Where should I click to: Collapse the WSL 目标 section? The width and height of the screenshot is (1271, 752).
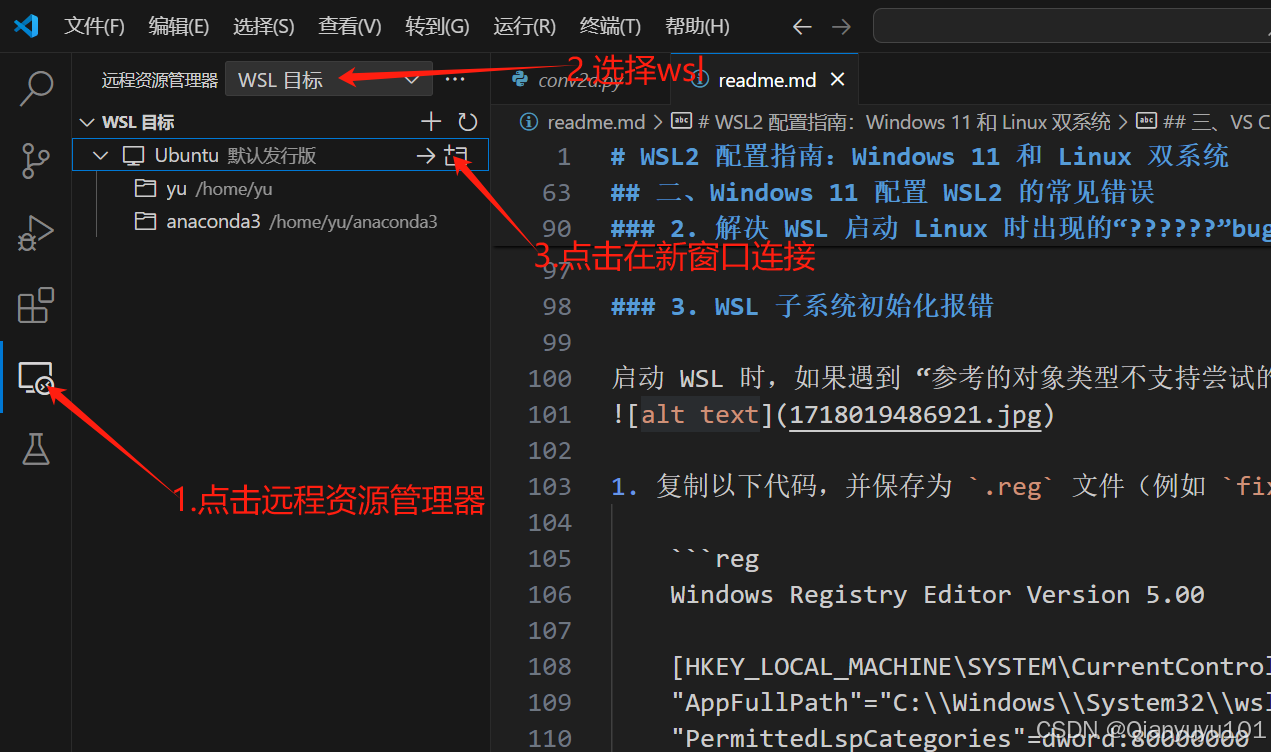(x=87, y=121)
